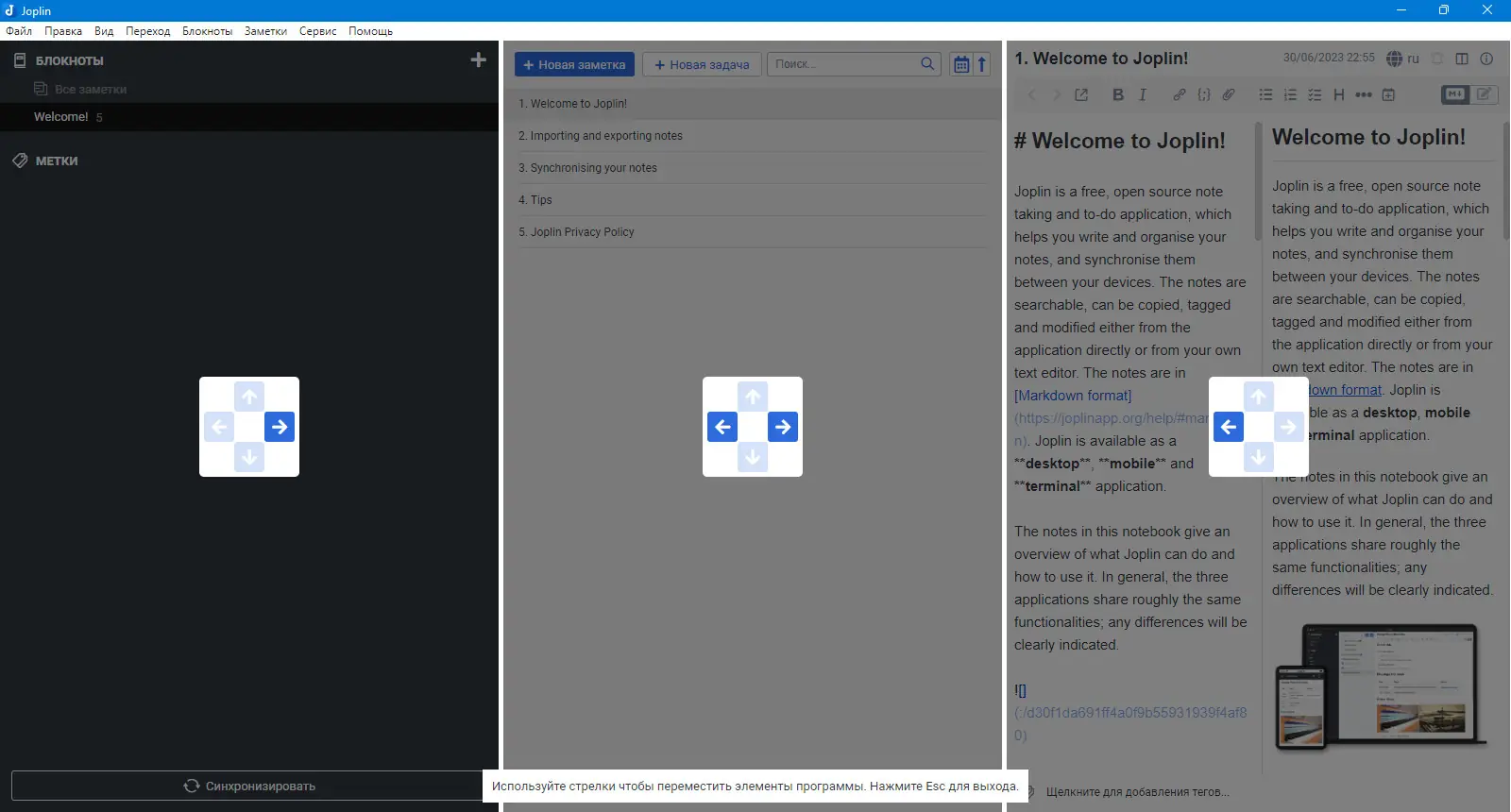Apply italic formatting
This screenshot has height=812, width=1511.
click(x=1143, y=94)
